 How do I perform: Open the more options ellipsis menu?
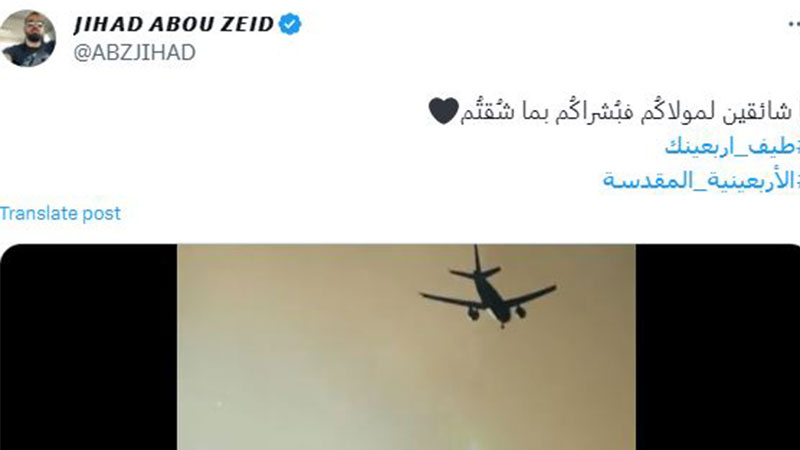tap(794, 23)
